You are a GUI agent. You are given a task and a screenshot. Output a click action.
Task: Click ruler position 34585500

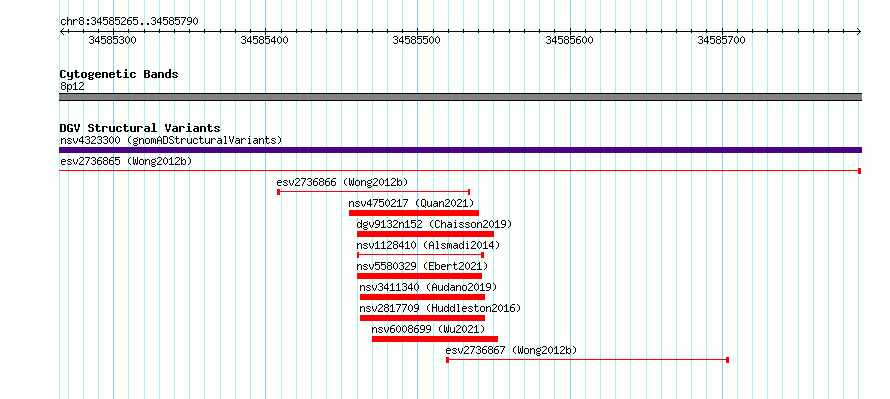coord(417,40)
